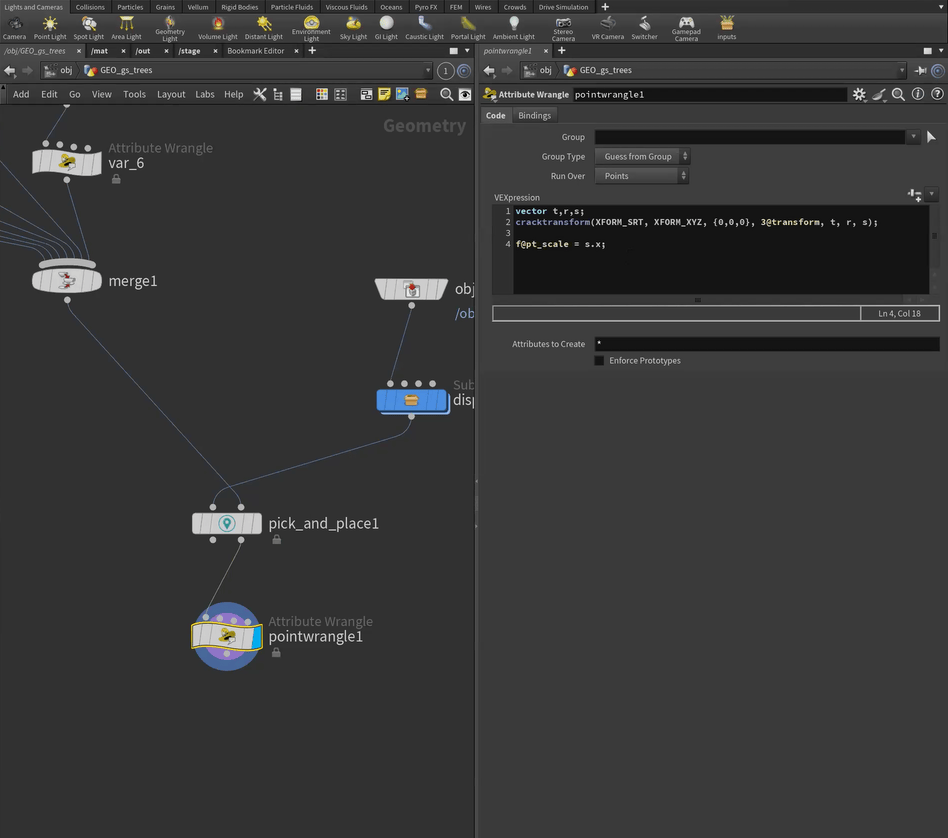Toggle the blue display flag on pointwrangle1

point(254,636)
